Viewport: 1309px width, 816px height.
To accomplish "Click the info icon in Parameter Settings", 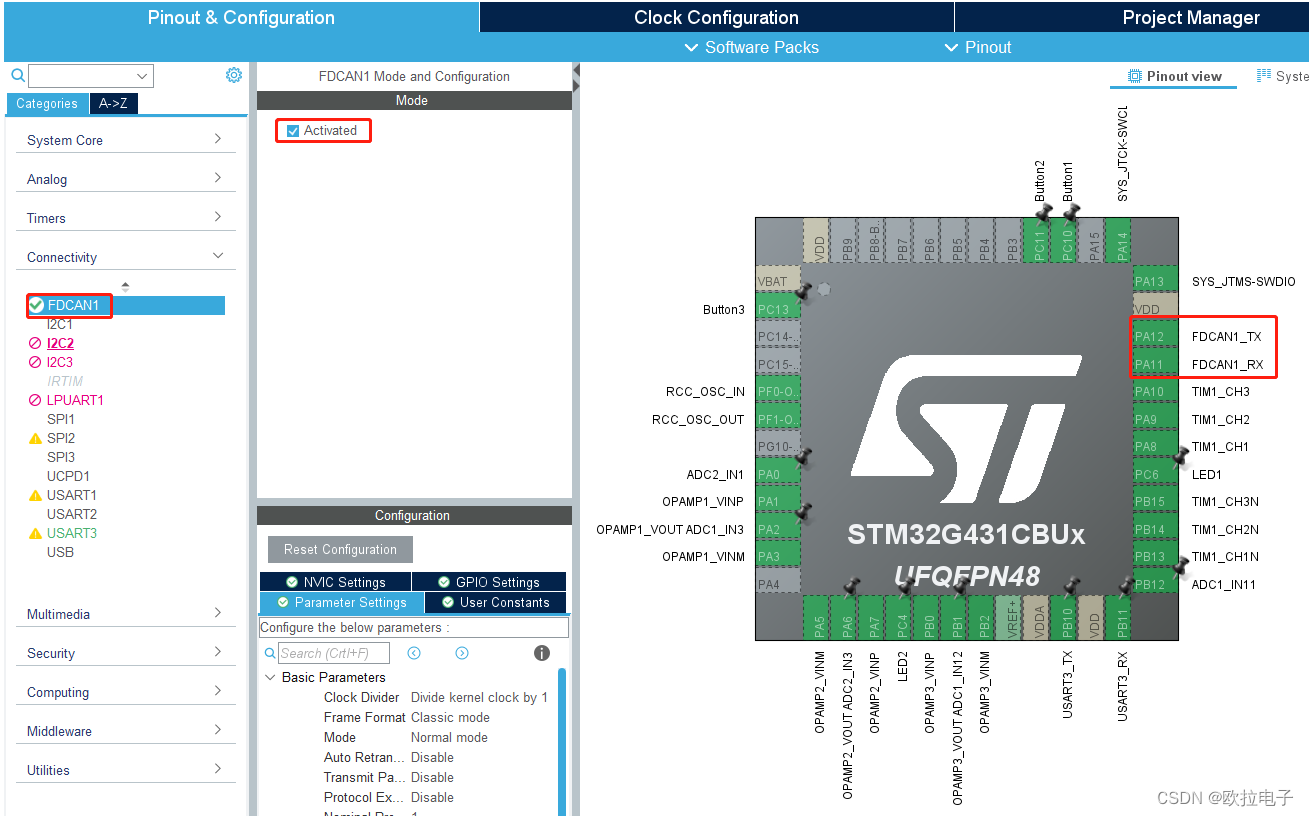I will click(x=541, y=652).
